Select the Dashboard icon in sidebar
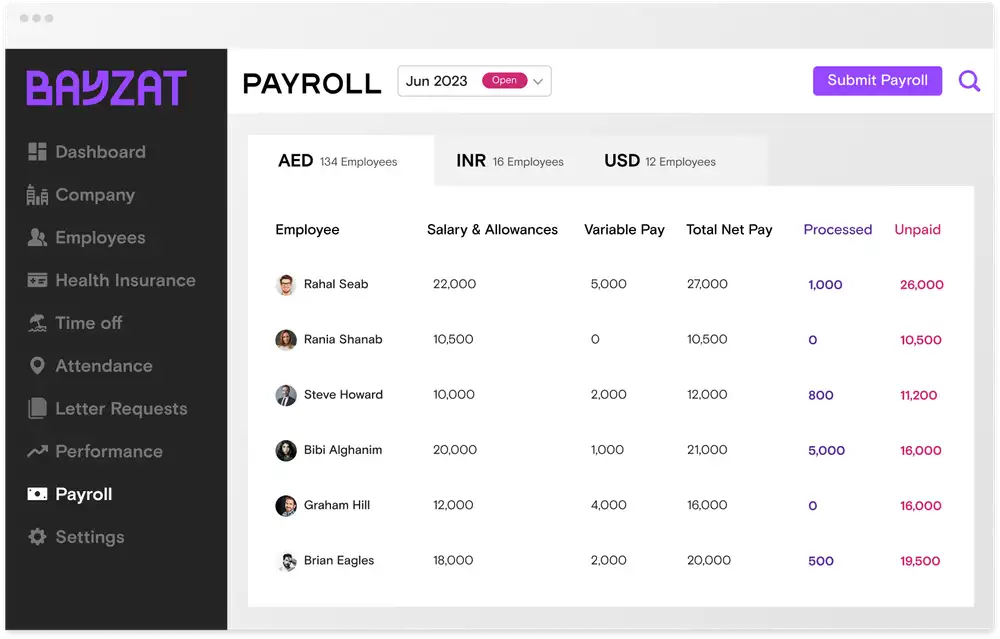The width and height of the screenshot is (1000, 639). (x=36, y=152)
